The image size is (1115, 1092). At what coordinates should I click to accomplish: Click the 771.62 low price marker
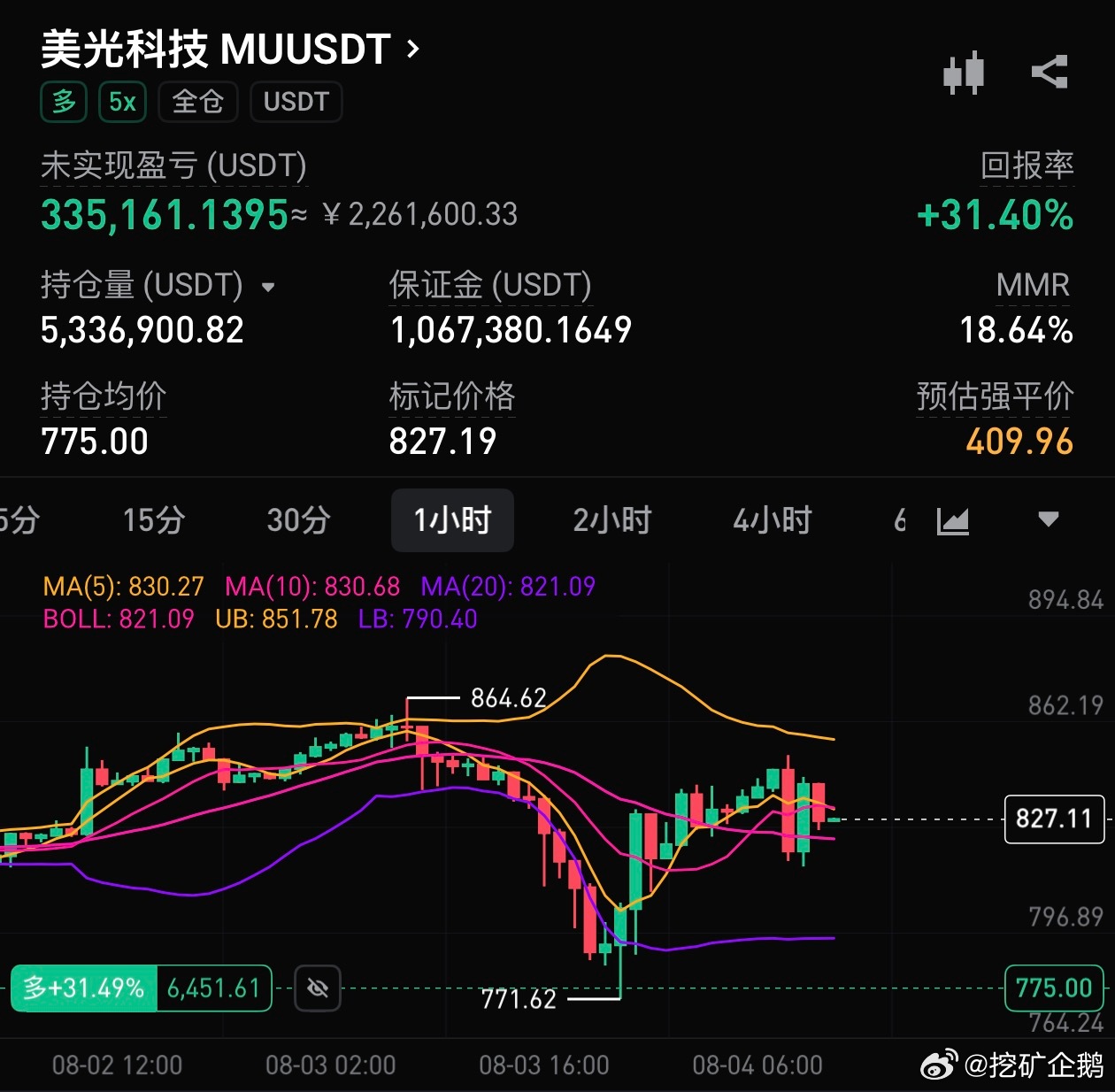coord(519,1000)
